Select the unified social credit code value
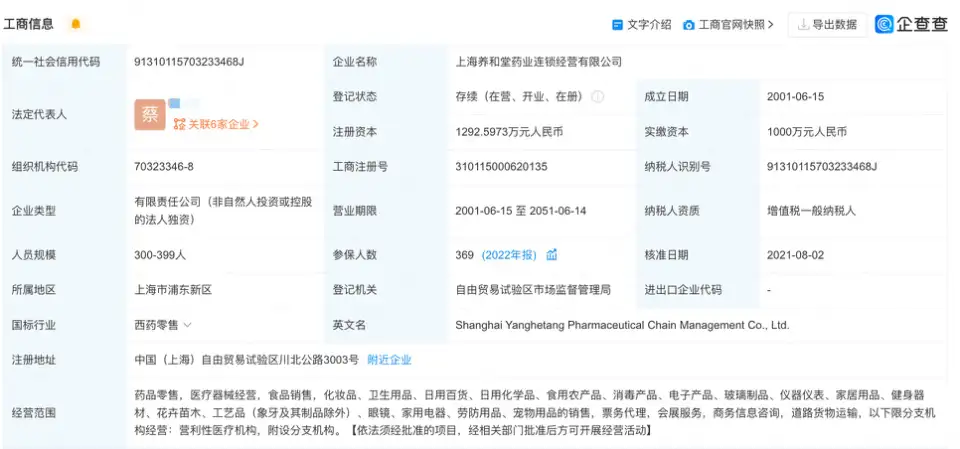The height and width of the screenshot is (449, 960). 189,62
